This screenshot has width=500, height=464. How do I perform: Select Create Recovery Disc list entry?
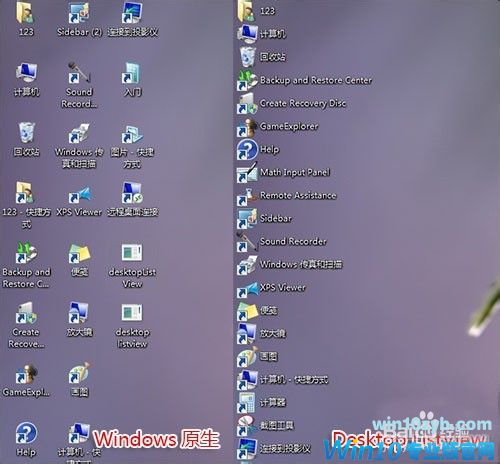pyautogui.click(x=292, y=103)
